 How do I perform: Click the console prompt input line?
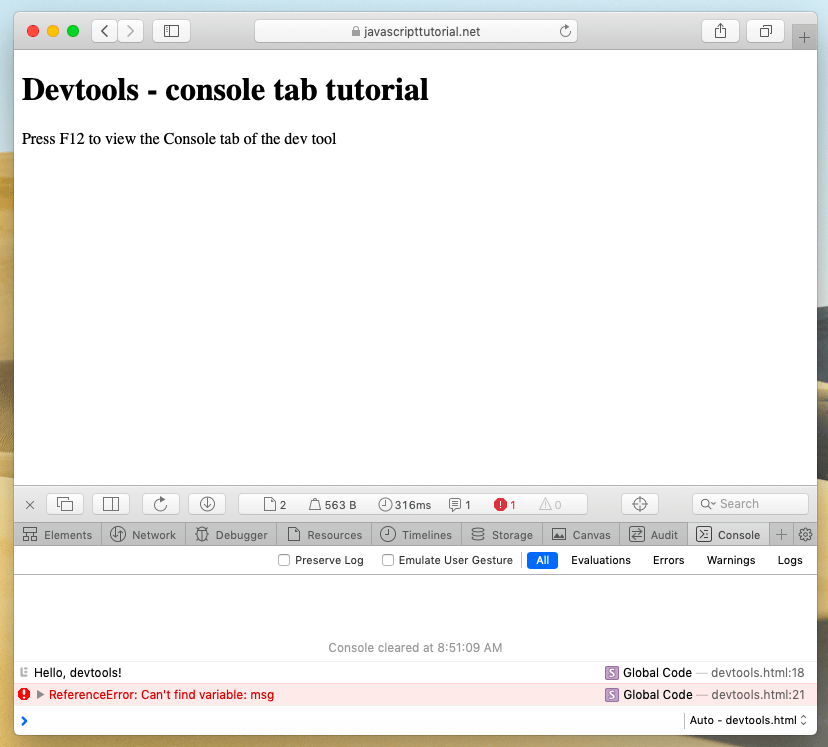tap(351, 720)
